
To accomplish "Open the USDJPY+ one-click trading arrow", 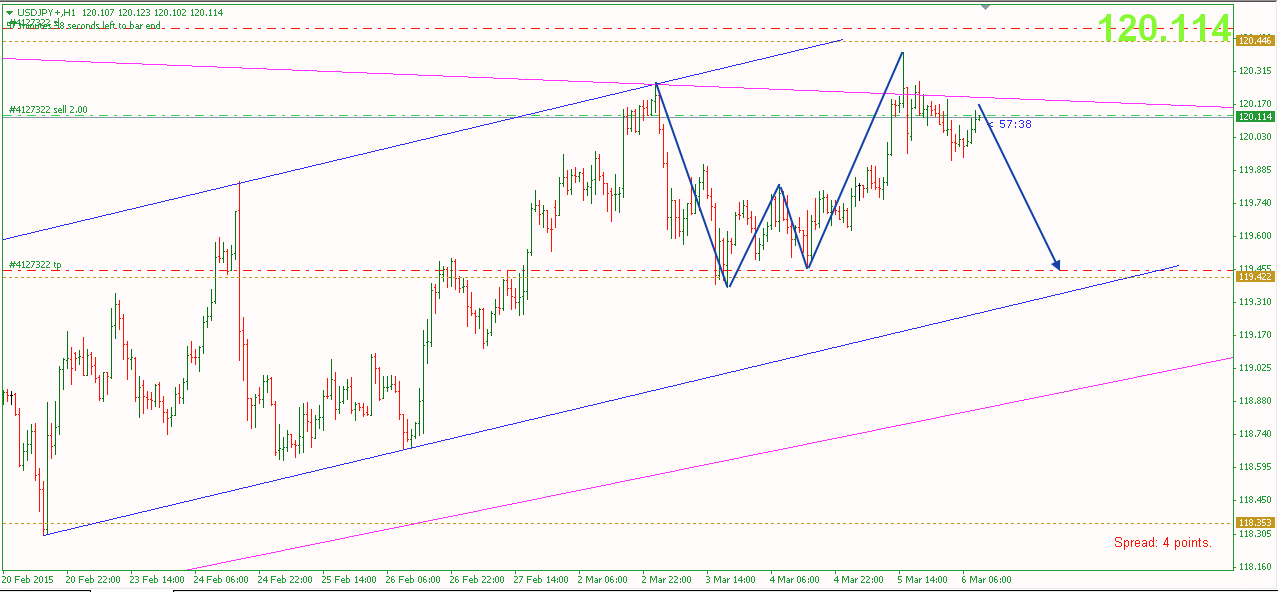I will click(9, 12).
